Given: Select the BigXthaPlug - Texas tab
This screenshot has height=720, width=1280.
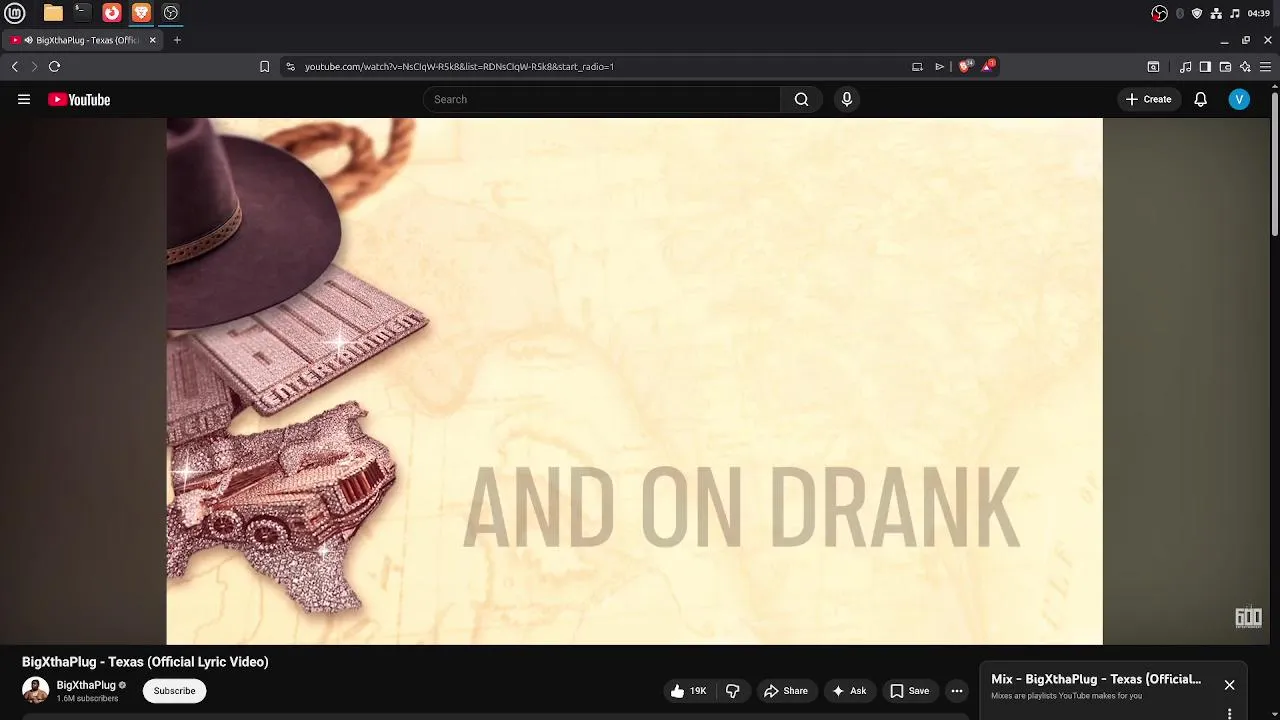Looking at the screenshot, I should coord(84,40).
